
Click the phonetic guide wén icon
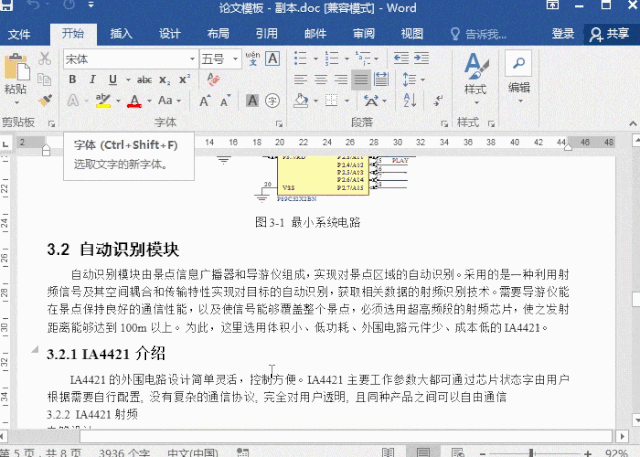pyautogui.click(x=253, y=59)
